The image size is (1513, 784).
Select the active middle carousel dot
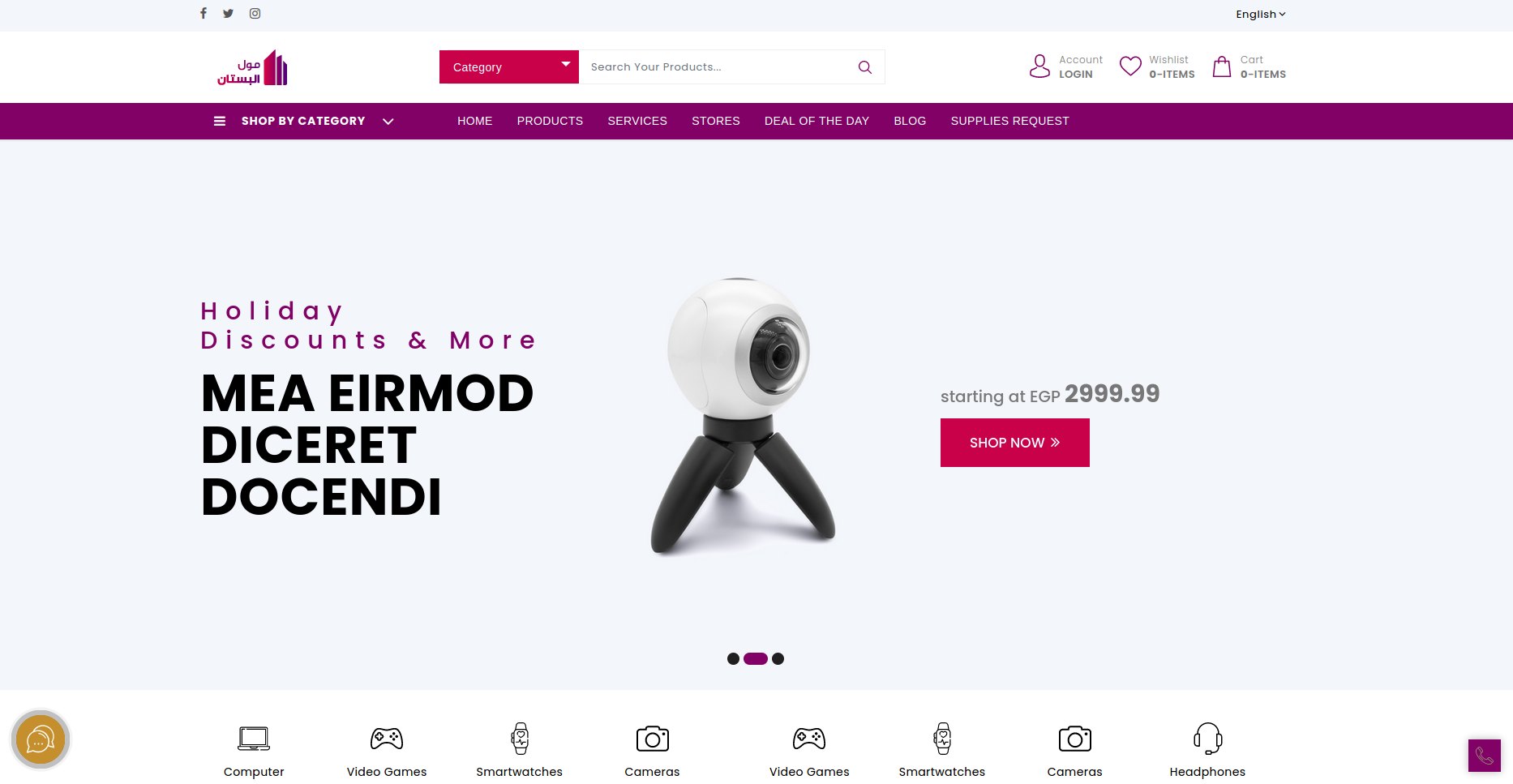756,659
